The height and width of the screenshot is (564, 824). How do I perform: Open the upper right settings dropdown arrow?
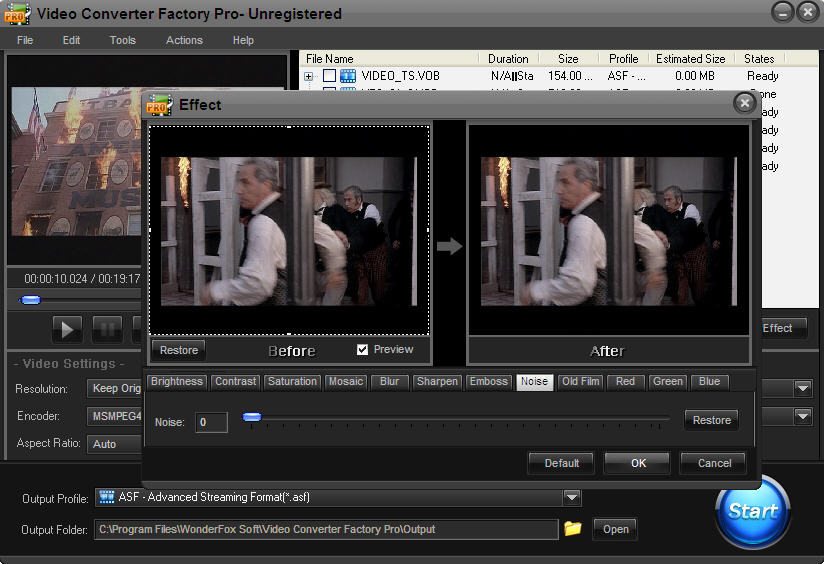tap(803, 388)
